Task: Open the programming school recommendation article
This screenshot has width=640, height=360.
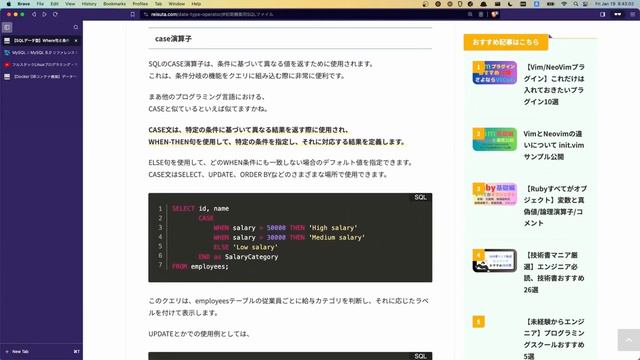Action: [554, 338]
